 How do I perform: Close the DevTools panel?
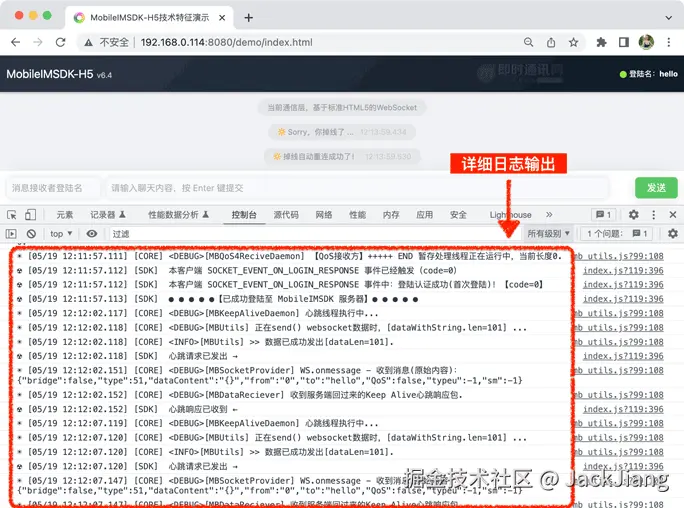coord(673,215)
